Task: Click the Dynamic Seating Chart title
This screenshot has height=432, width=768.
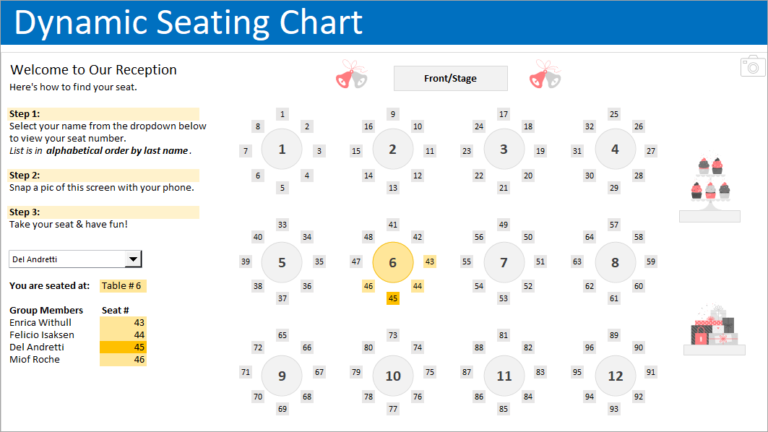Action: point(188,23)
